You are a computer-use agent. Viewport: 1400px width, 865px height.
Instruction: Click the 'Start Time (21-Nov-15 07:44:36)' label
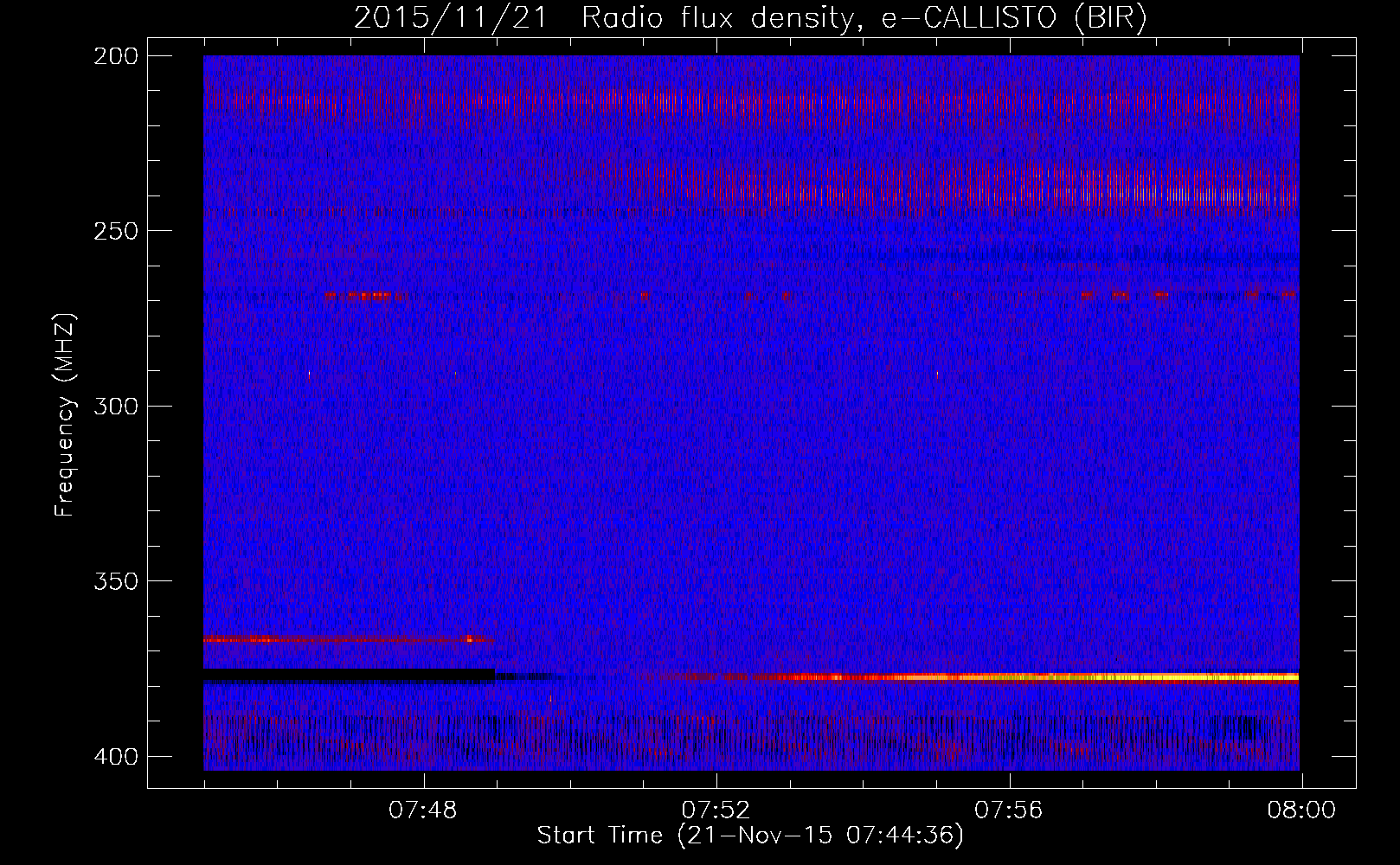pyautogui.click(x=750, y=836)
